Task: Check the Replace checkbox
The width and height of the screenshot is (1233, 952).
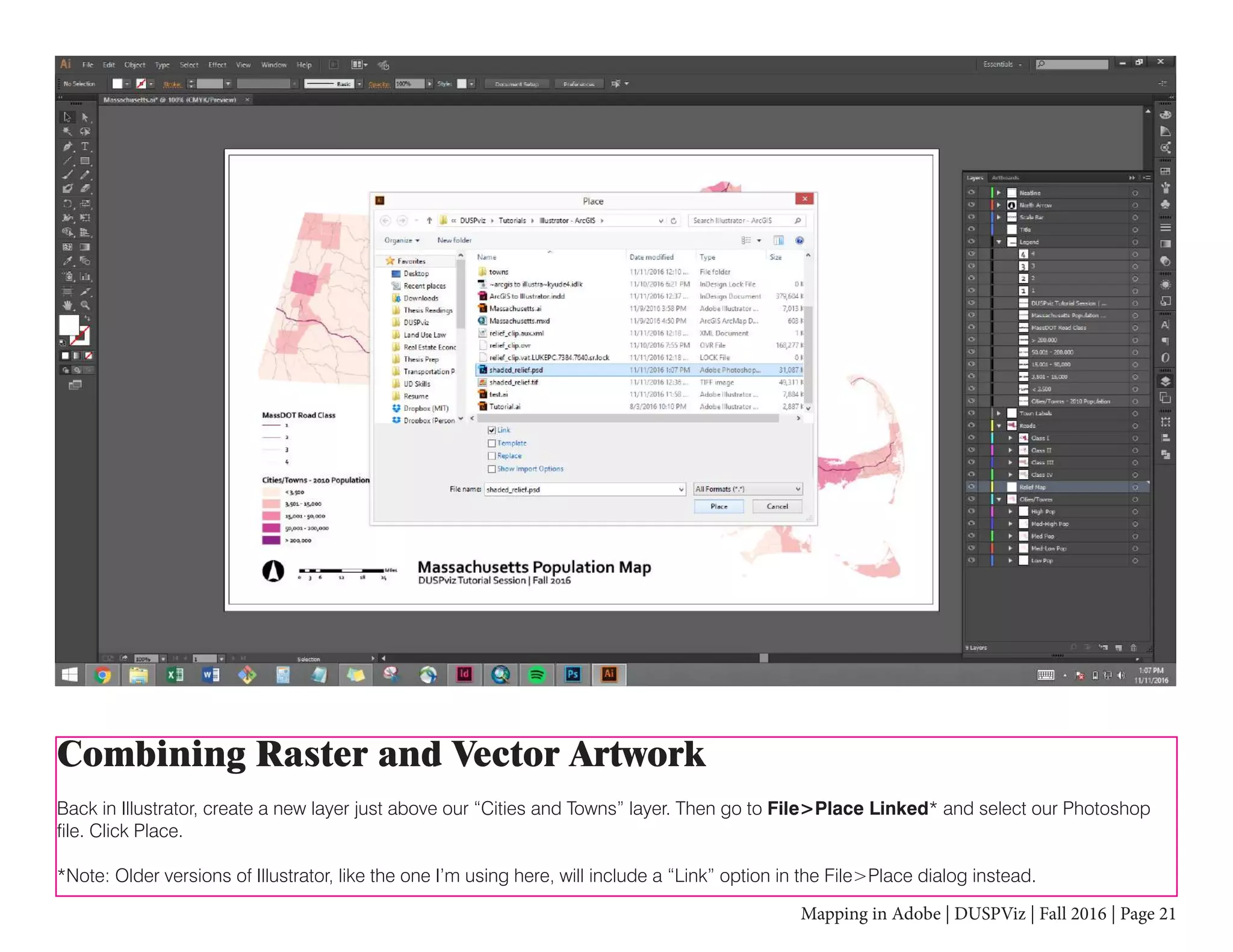Action: click(x=492, y=456)
